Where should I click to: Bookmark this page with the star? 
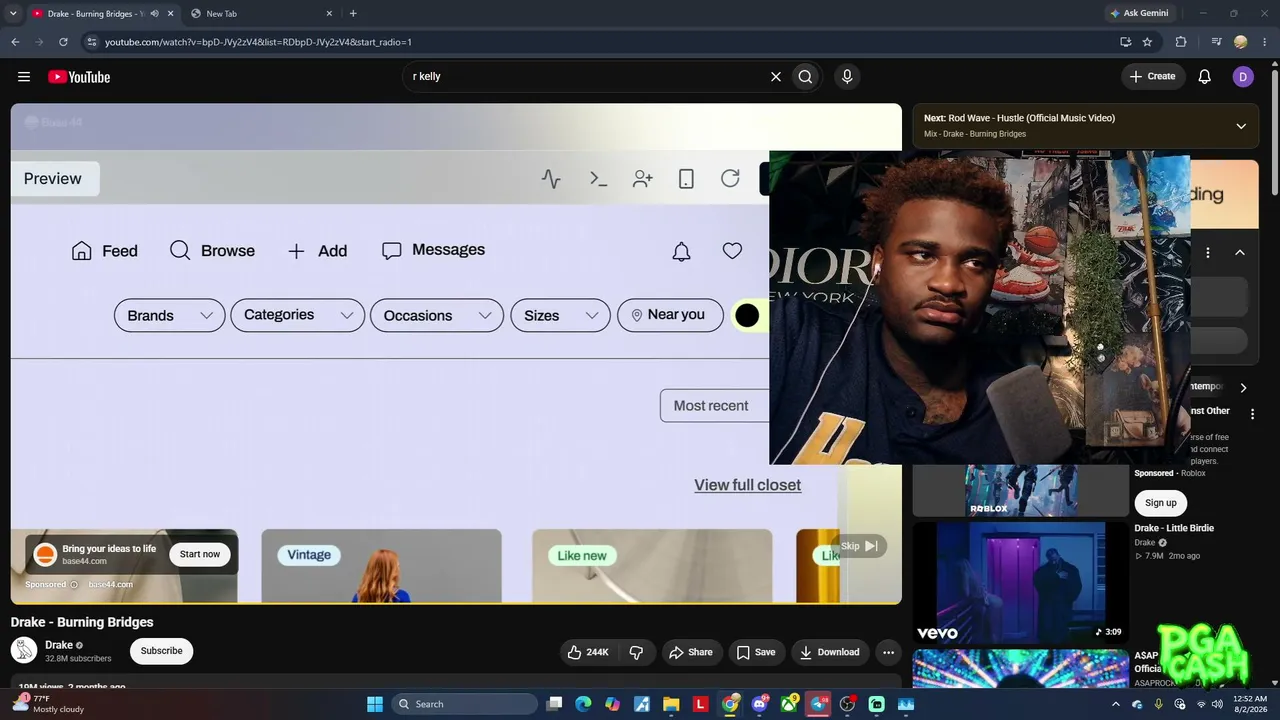click(1147, 42)
